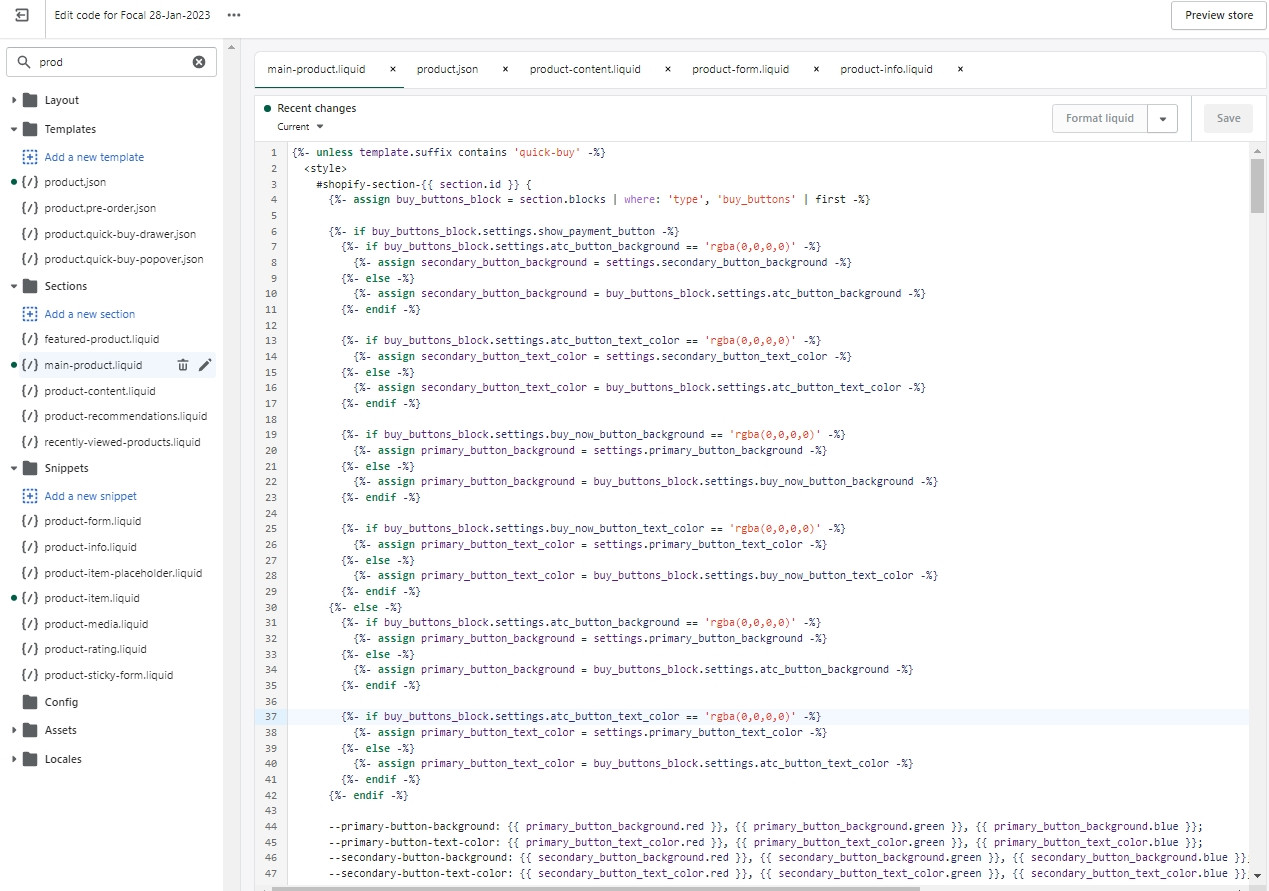Image resolution: width=1269 pixels, height=891 pixels.
Task: Click the Recent changes label
Action: tap(316, 108)
